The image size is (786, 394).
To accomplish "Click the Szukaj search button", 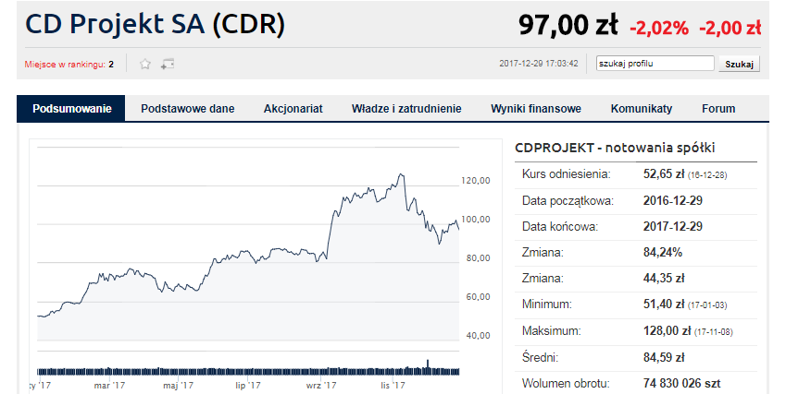I will (x=739, y=64).
